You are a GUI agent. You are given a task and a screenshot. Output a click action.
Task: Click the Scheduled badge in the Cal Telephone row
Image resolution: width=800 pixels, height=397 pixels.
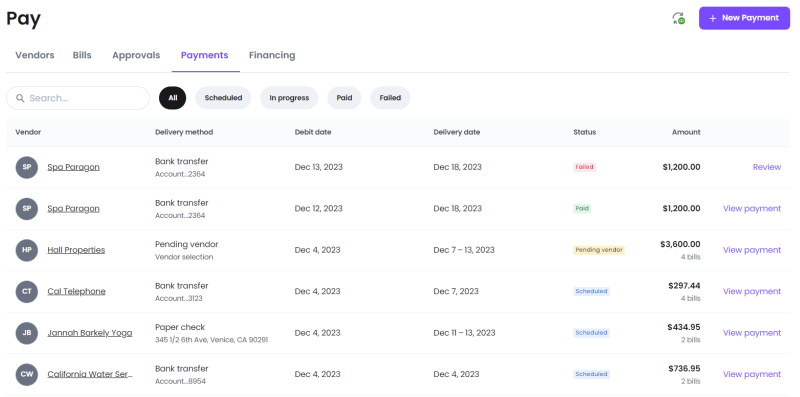tap(591, 291)
